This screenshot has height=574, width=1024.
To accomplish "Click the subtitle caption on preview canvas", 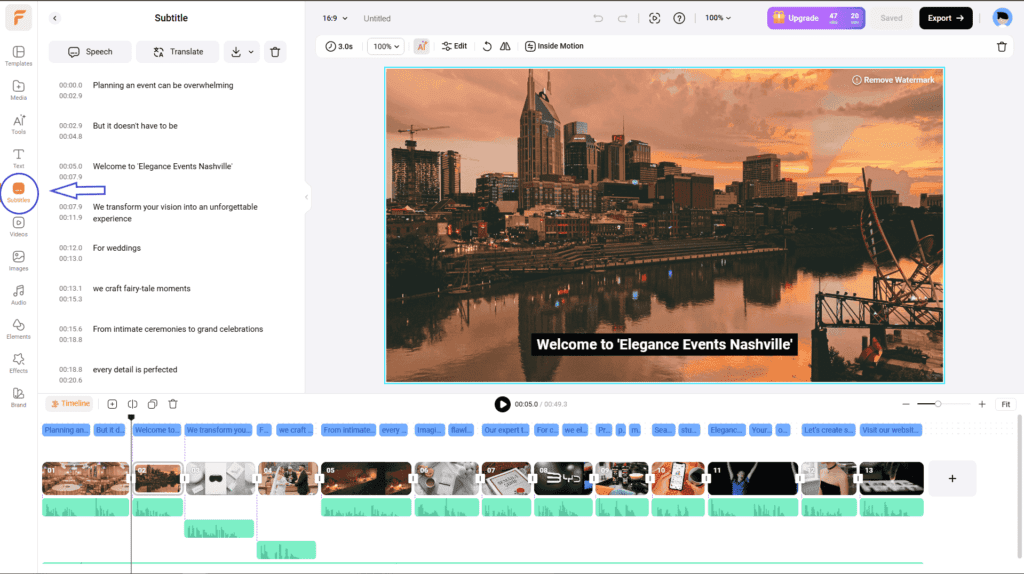I will point(664,344).
